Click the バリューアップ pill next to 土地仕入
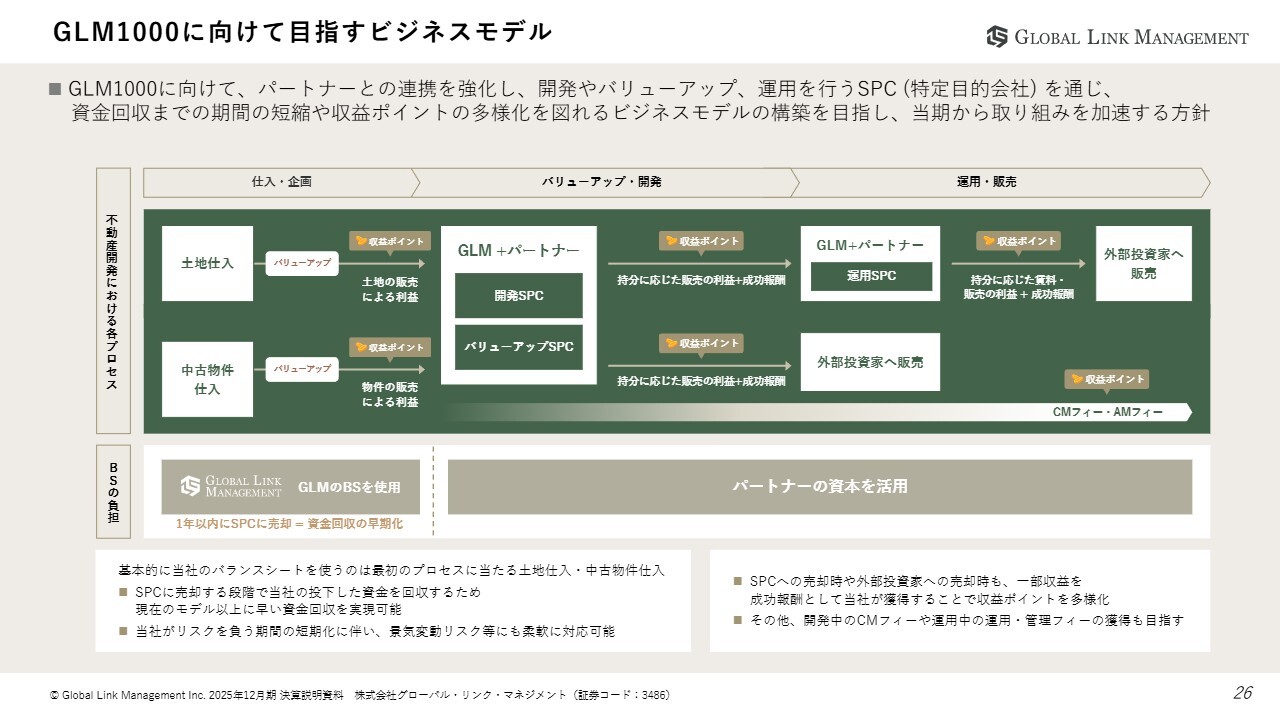The image size is (1280, 720). pos(302,263)
